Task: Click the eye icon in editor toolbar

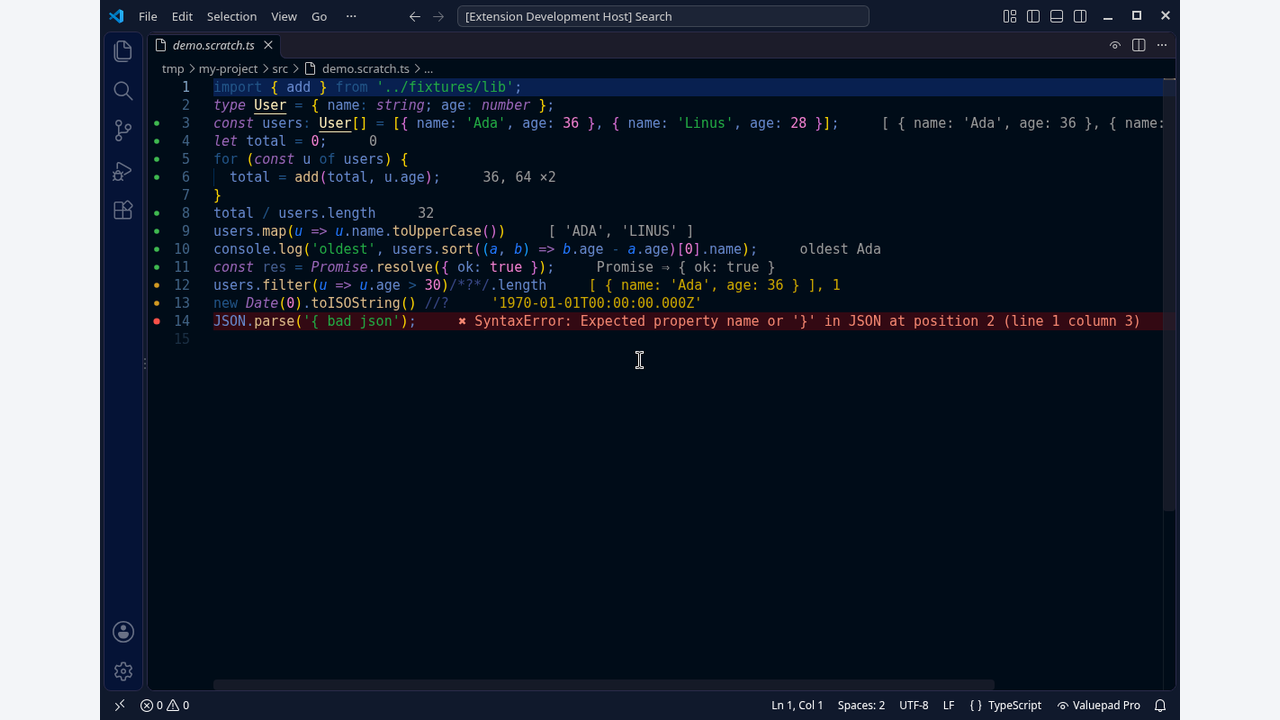Action: pos(1115,45)
